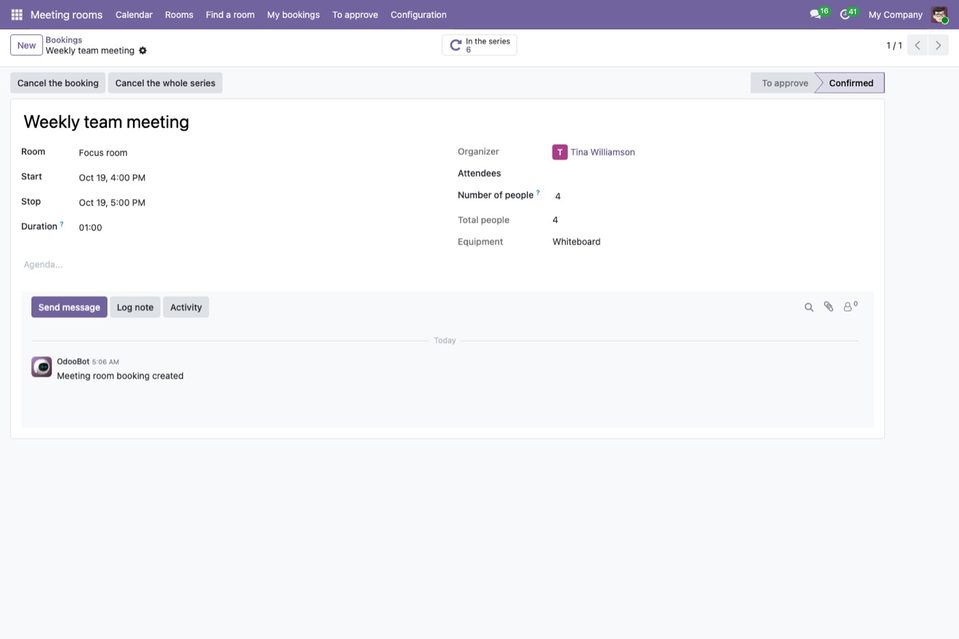Click the user avatar in top bar
The image size is (959, 639).
point(939,15)
